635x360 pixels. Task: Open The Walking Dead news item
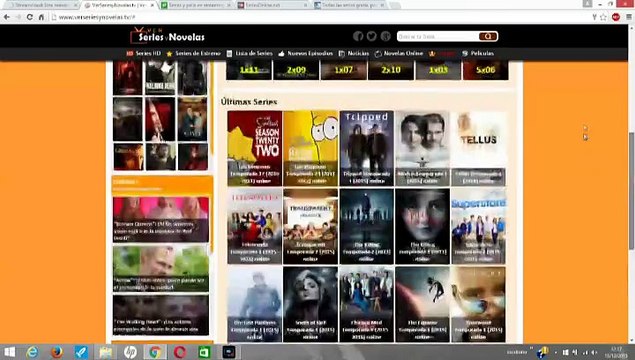point(161,315)
